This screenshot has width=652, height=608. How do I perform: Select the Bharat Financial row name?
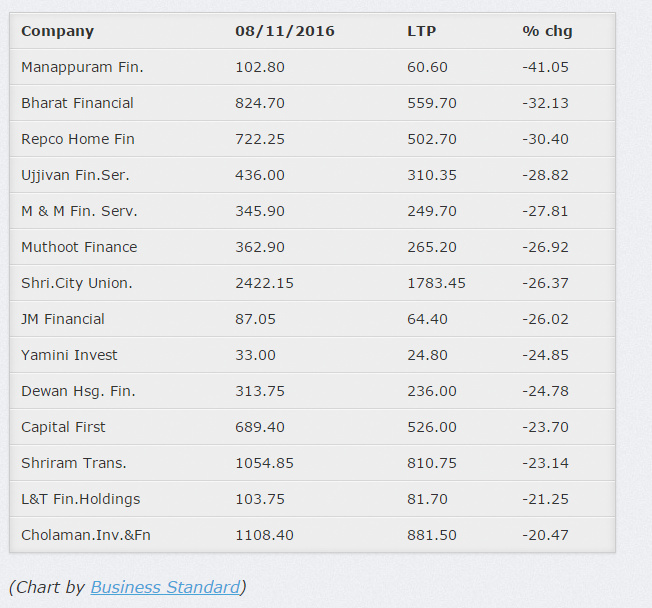coord(77,103)
